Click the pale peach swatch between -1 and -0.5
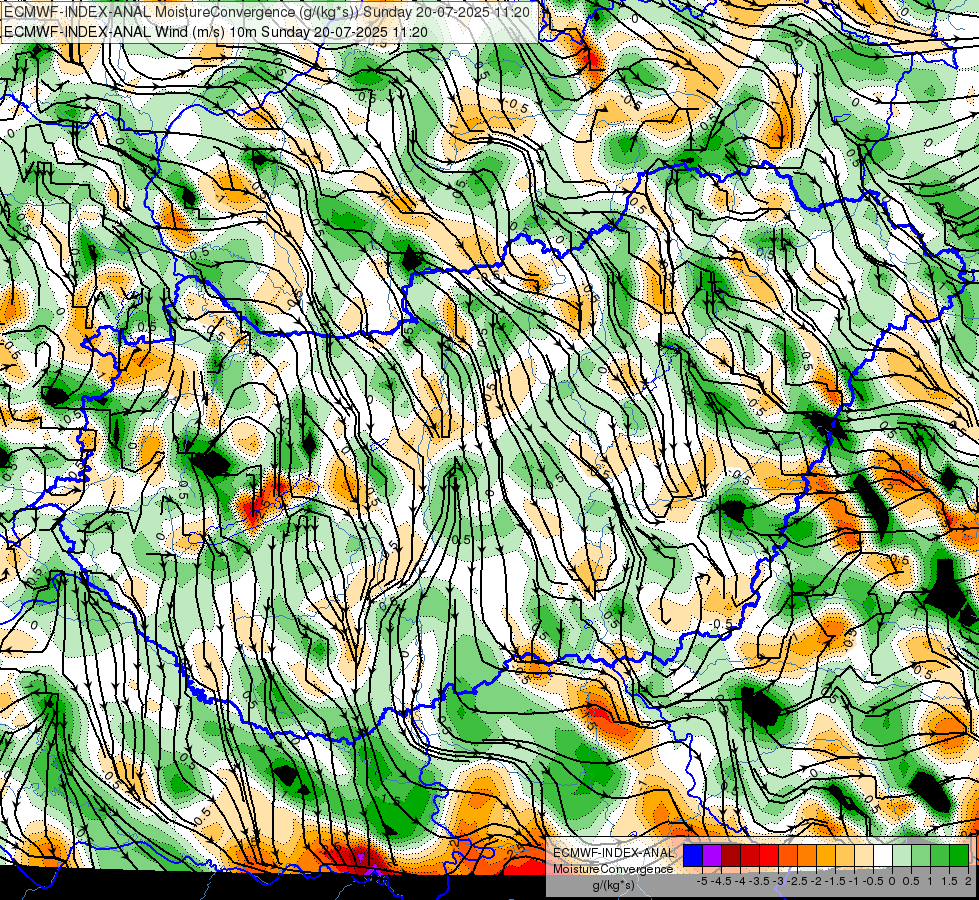Viewport: 979px width, 900px height. tap(864, 855)
